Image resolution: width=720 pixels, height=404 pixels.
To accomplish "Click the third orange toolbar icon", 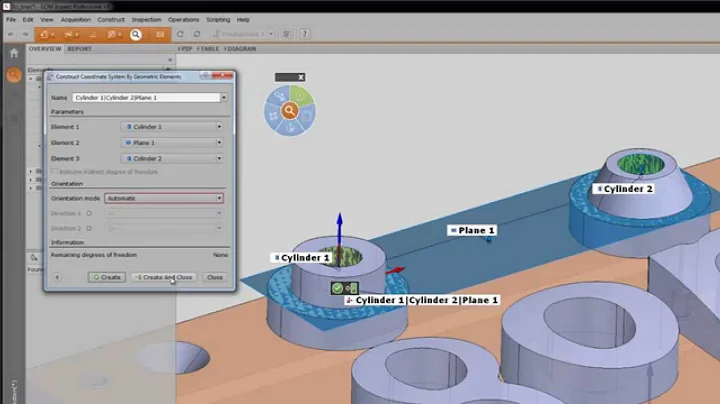I will coord(93,34).
